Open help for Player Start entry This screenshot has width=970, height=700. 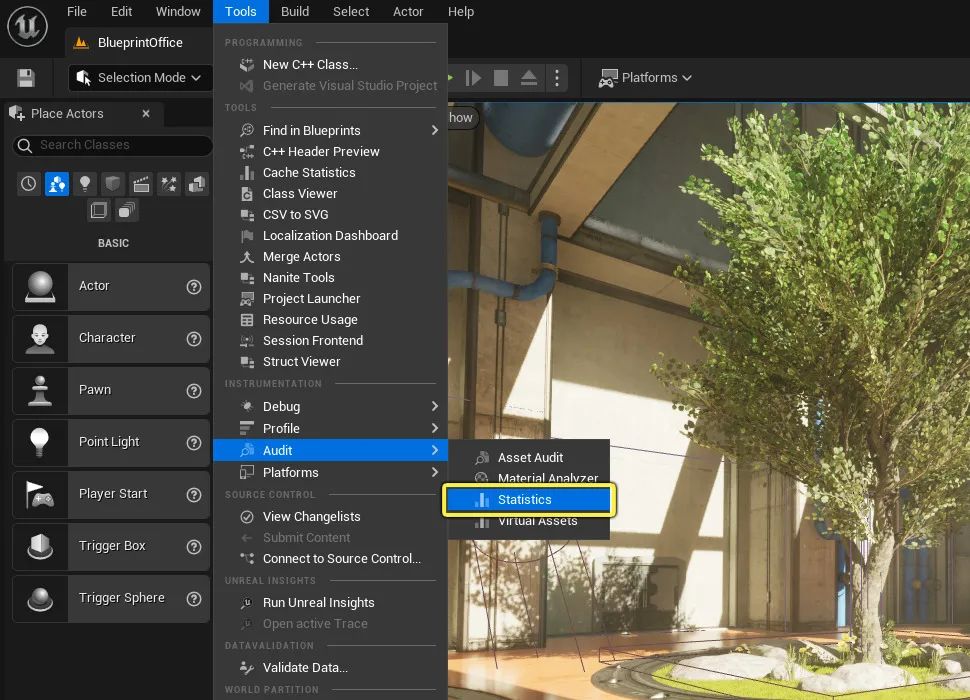tap(194, 495)
